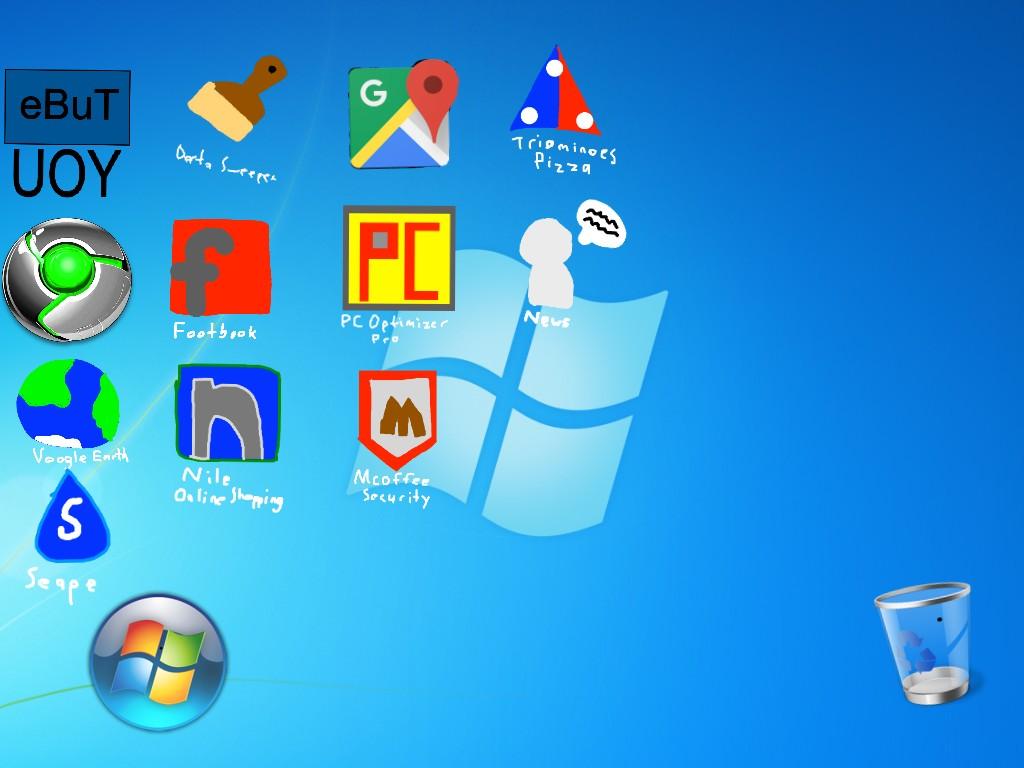Launch PC Optimizer Pro icon

point(399,258)
